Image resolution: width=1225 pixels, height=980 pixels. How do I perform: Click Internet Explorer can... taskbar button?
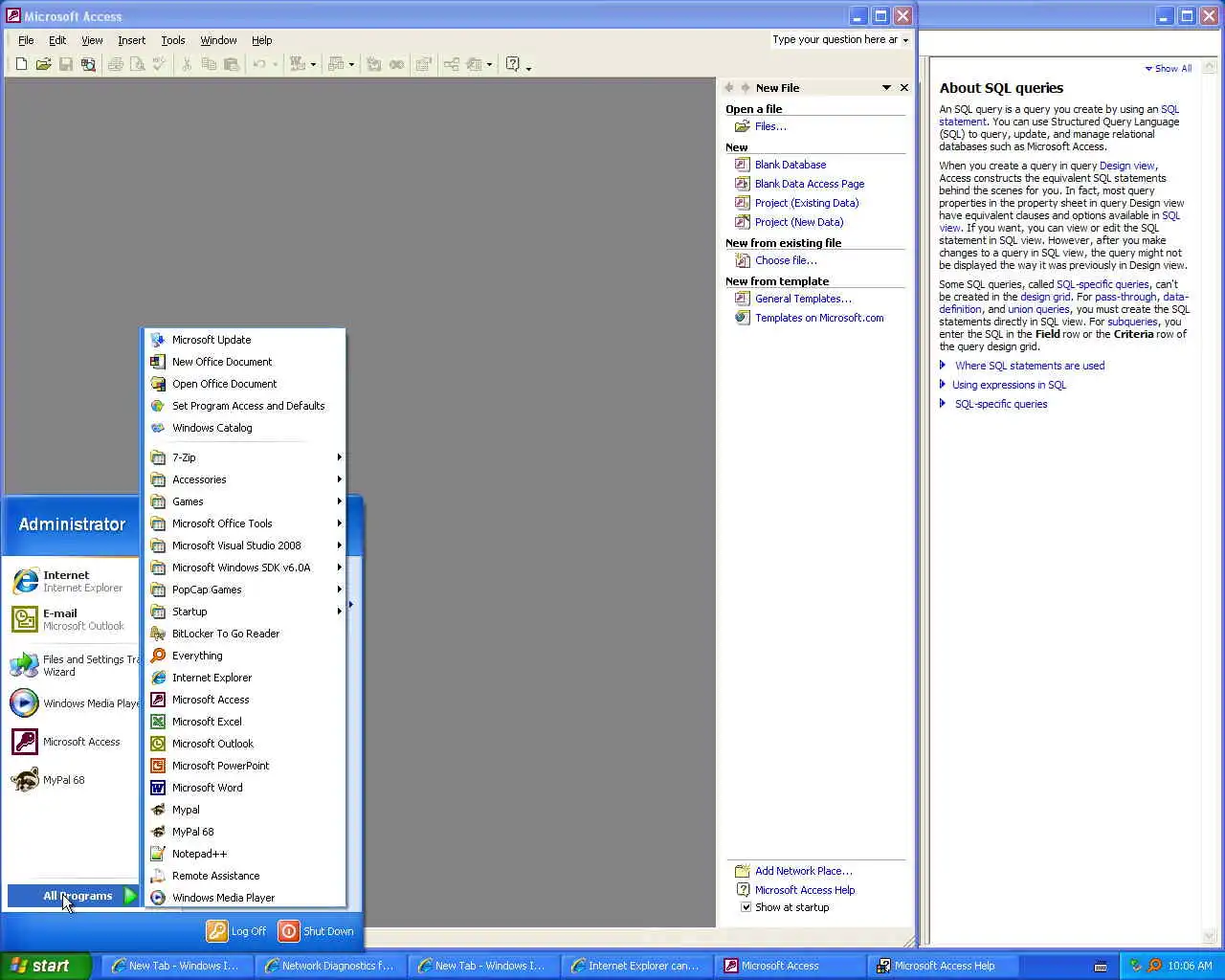coord(635,966)
